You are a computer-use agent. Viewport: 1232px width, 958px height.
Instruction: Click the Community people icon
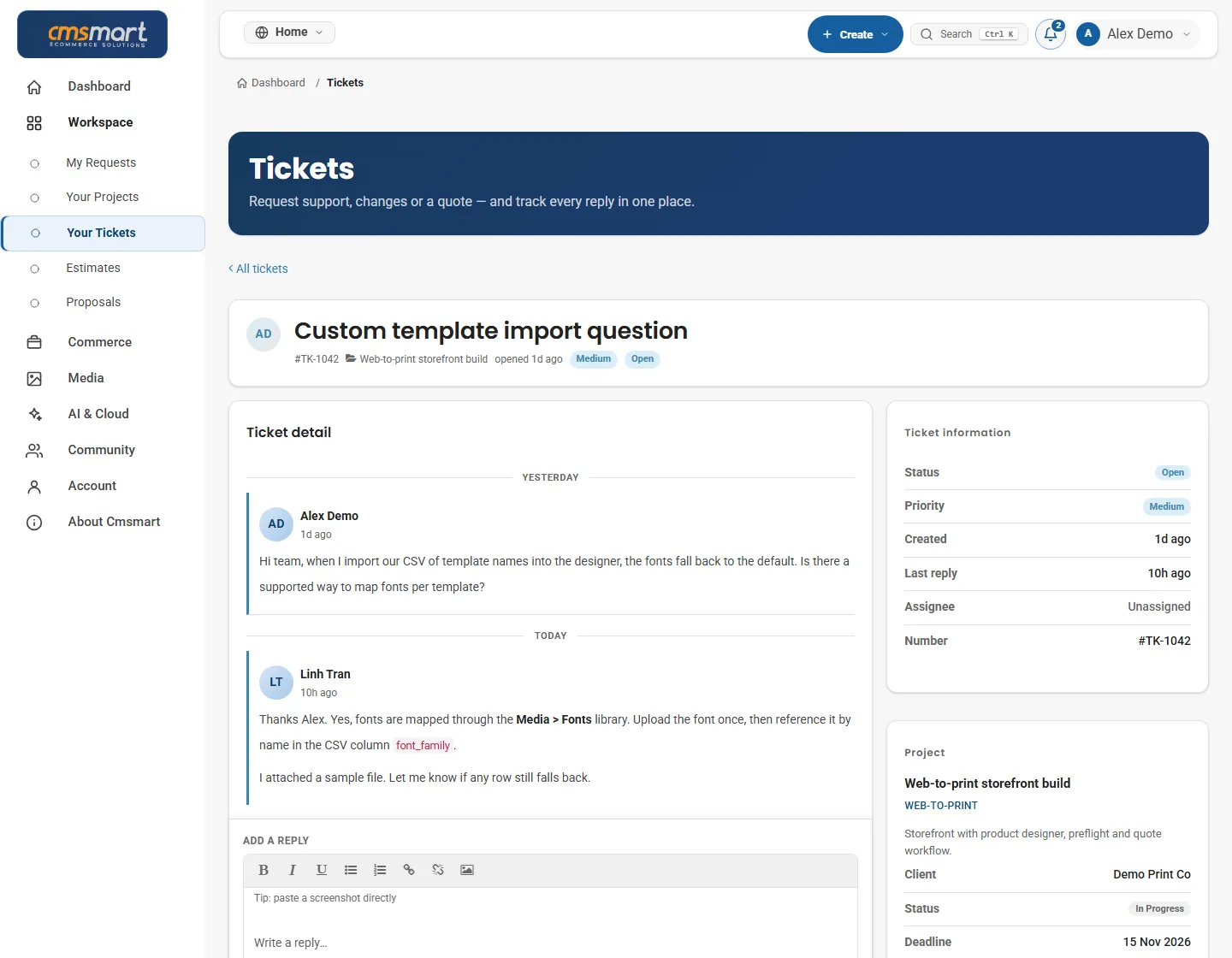pos(34,450)
